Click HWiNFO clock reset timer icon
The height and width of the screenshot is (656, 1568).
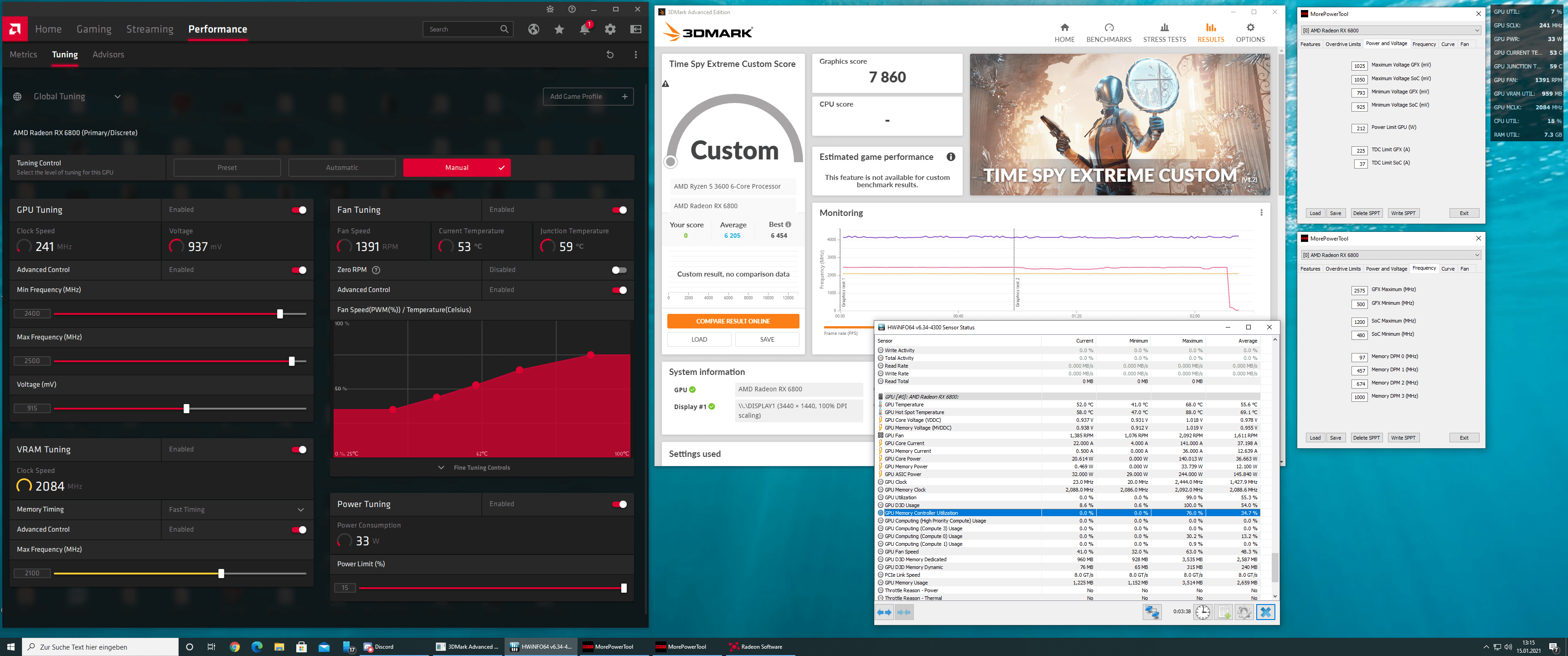[x=1202, y=611]
